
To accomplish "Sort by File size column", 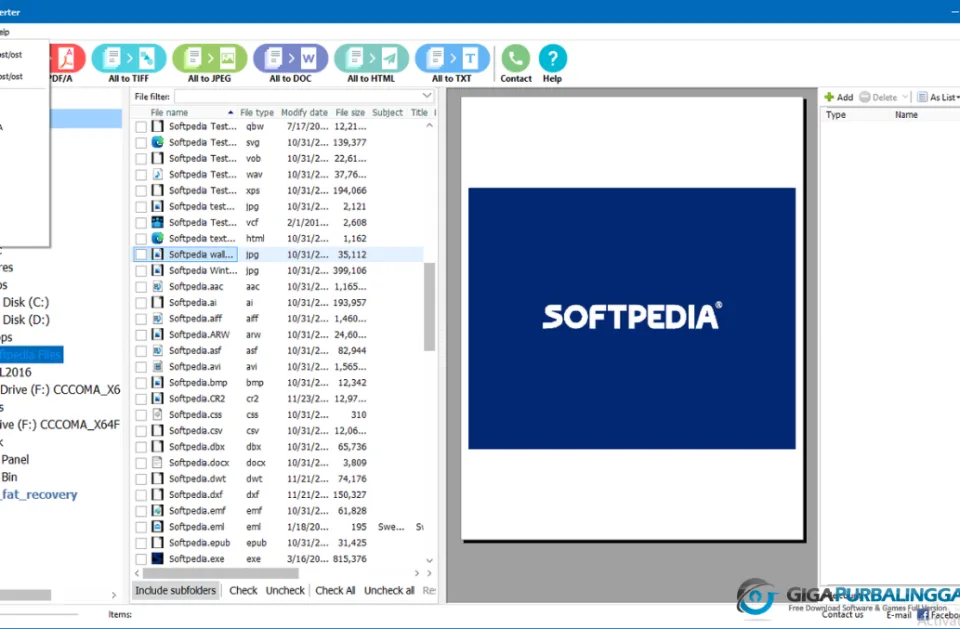I will click(350, 113).
